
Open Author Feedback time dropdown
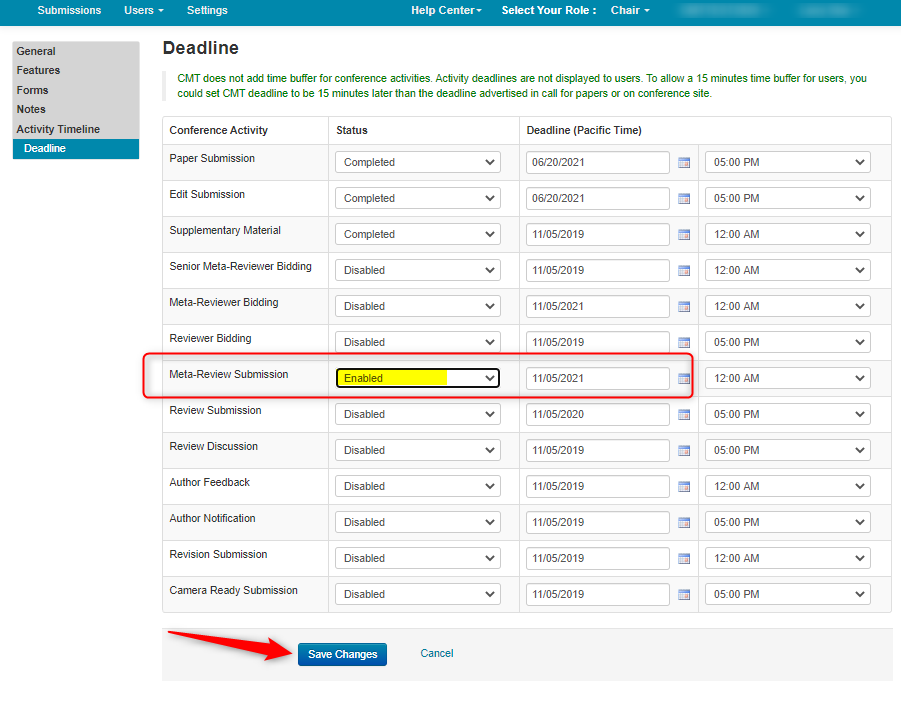(x=788, y=486)
